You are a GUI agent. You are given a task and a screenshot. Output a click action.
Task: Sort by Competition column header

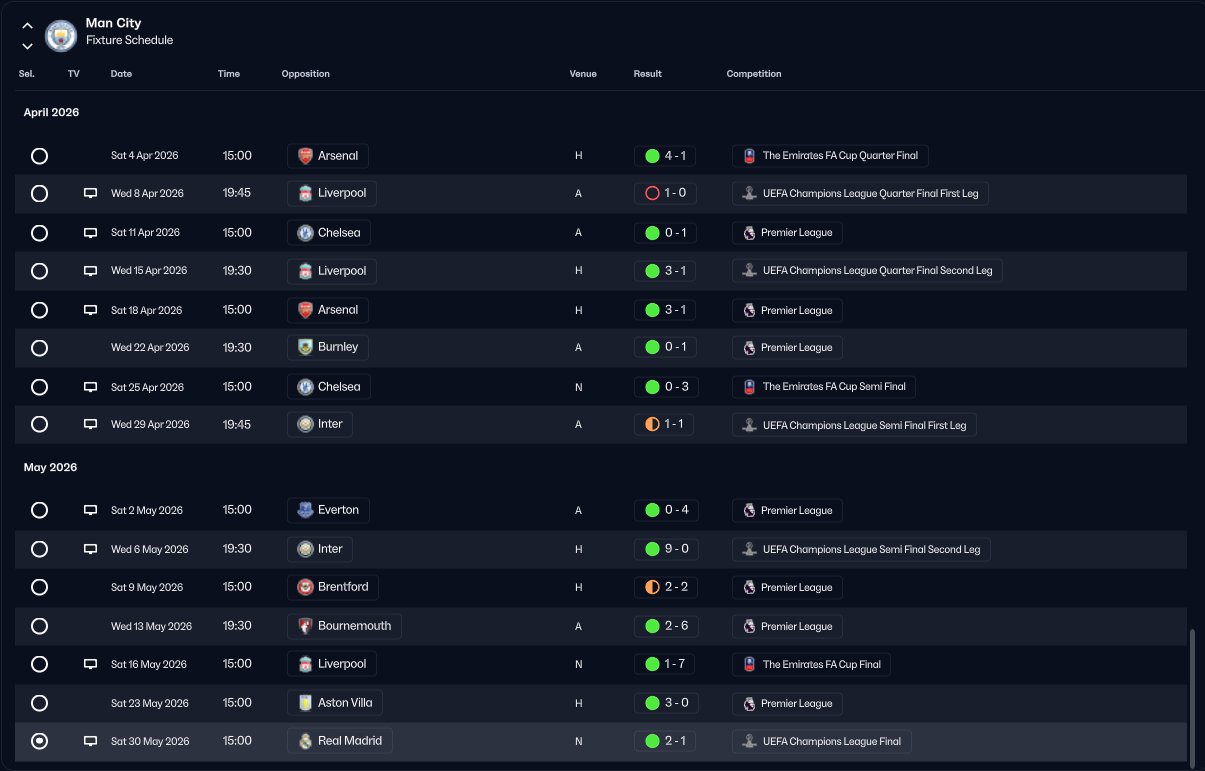click(754, 74)
